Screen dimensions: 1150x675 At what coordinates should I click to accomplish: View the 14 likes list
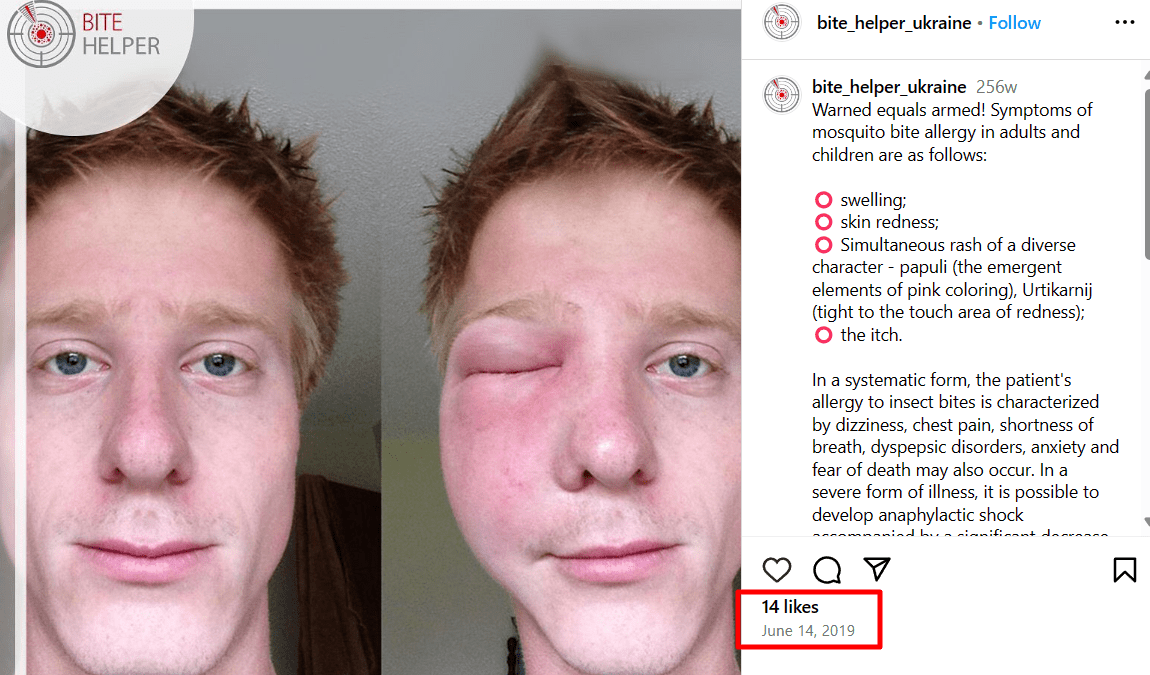(x=790, y=607)
